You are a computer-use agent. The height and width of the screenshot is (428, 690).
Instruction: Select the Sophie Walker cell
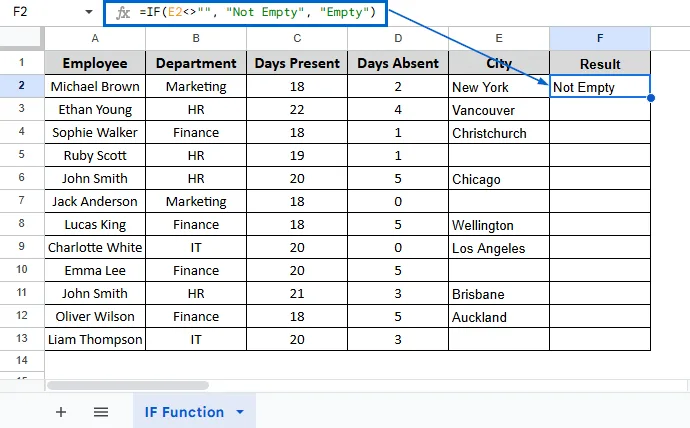tap(95, 132)
